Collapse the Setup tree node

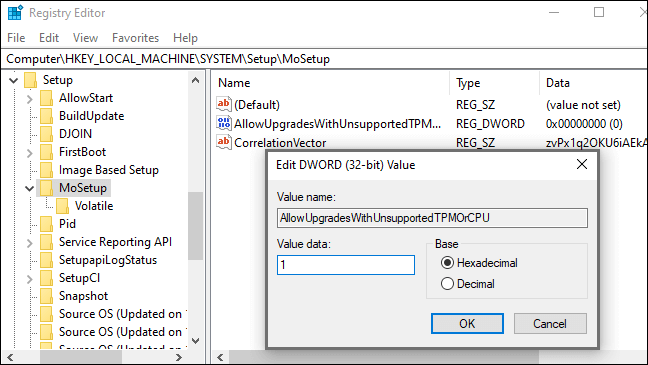coord(14,80)
